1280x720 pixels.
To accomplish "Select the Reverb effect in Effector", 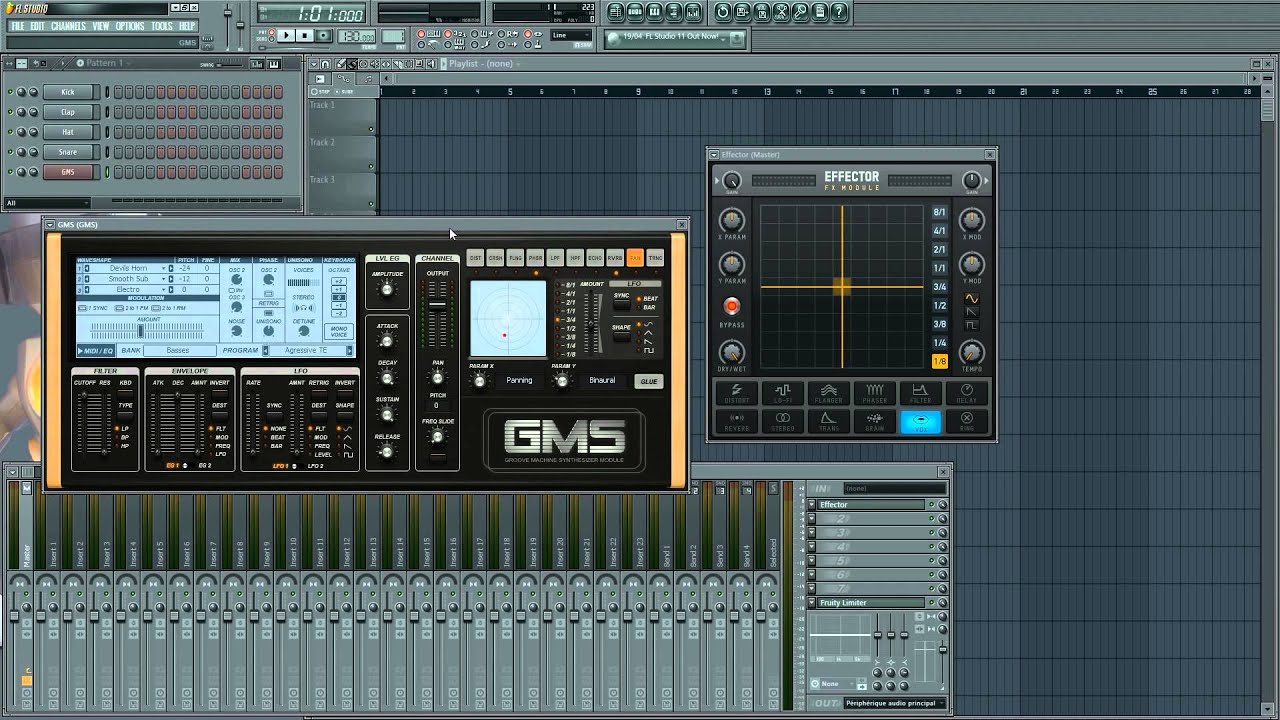I will pos(736,422).
